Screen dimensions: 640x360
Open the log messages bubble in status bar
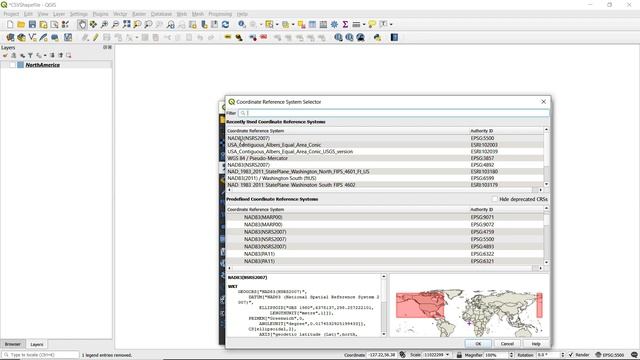coord(634,355)
